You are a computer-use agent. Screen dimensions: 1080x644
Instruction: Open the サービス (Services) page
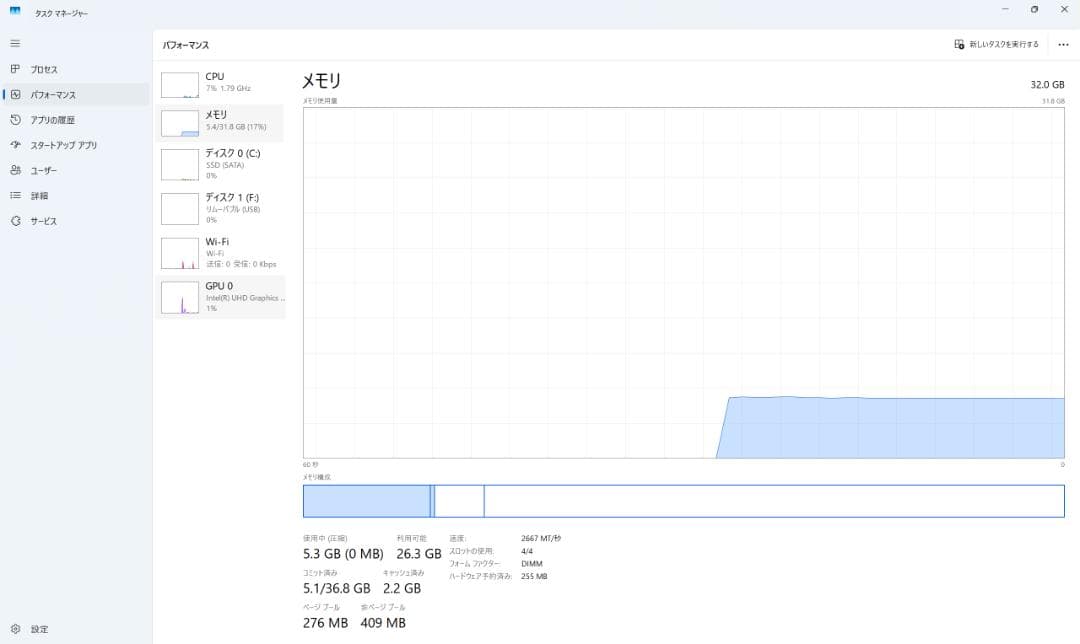pyautogui.click(x=45, y=221)
